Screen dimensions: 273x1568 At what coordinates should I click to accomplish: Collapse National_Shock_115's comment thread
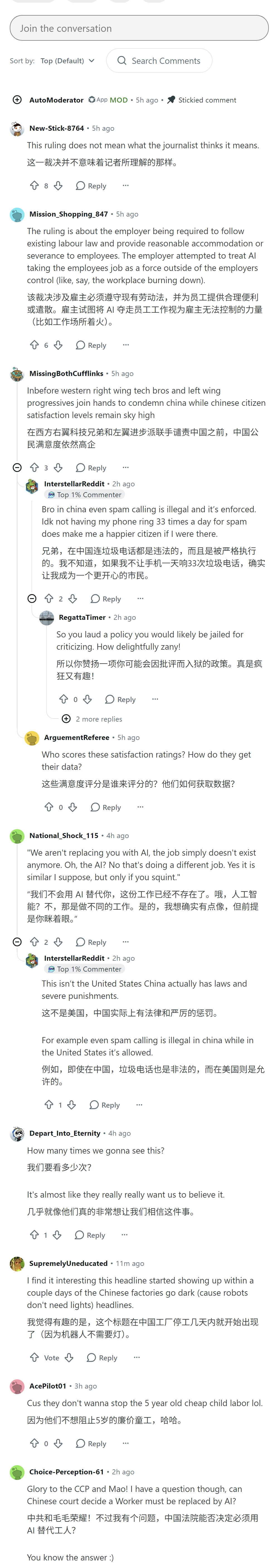[17, 942]
